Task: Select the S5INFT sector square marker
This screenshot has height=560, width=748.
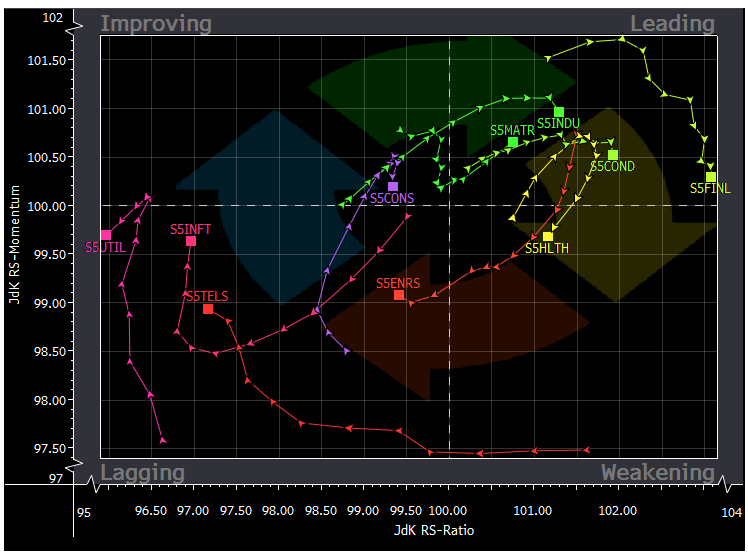Action: (191, 241)
